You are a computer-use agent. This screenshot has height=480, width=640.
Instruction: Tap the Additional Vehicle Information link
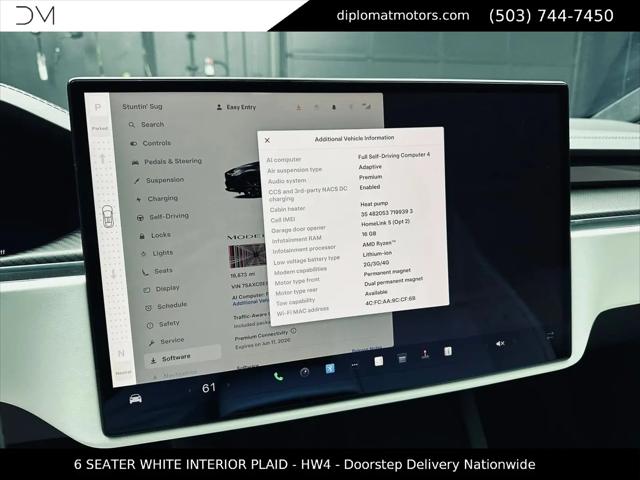(x=250, y=302)
